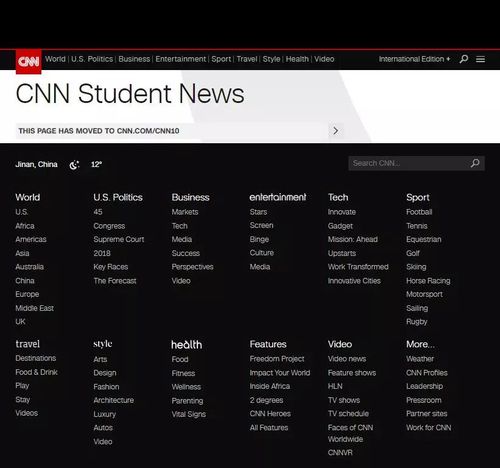Screen dimensions: 500x468
Task: Click Jinan, China location text
Action: pos(36,165)
